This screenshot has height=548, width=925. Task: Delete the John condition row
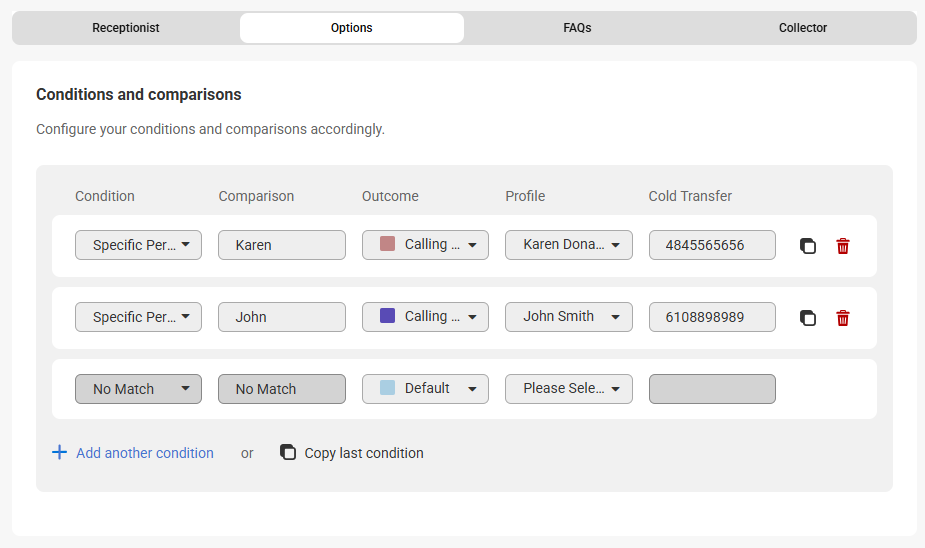(x=843, y=318)
